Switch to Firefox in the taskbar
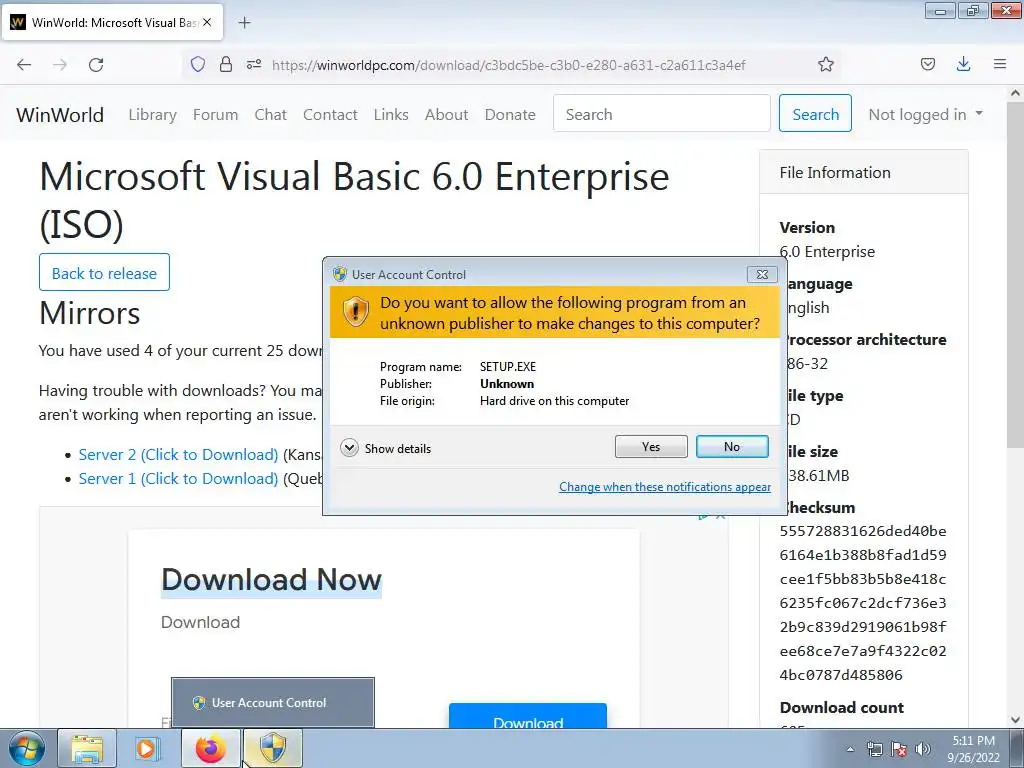 click(210, 748)
